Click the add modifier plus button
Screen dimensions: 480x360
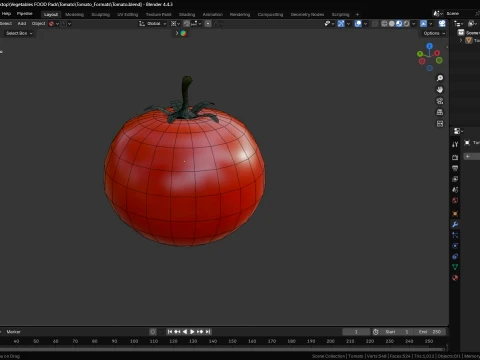coord(468,156)
